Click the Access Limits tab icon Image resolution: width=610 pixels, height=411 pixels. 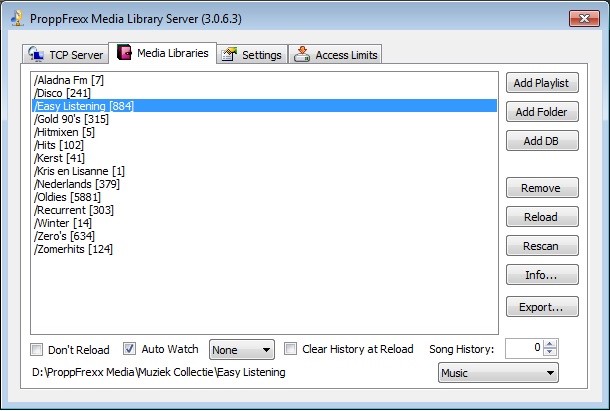[x=301, y=54]
